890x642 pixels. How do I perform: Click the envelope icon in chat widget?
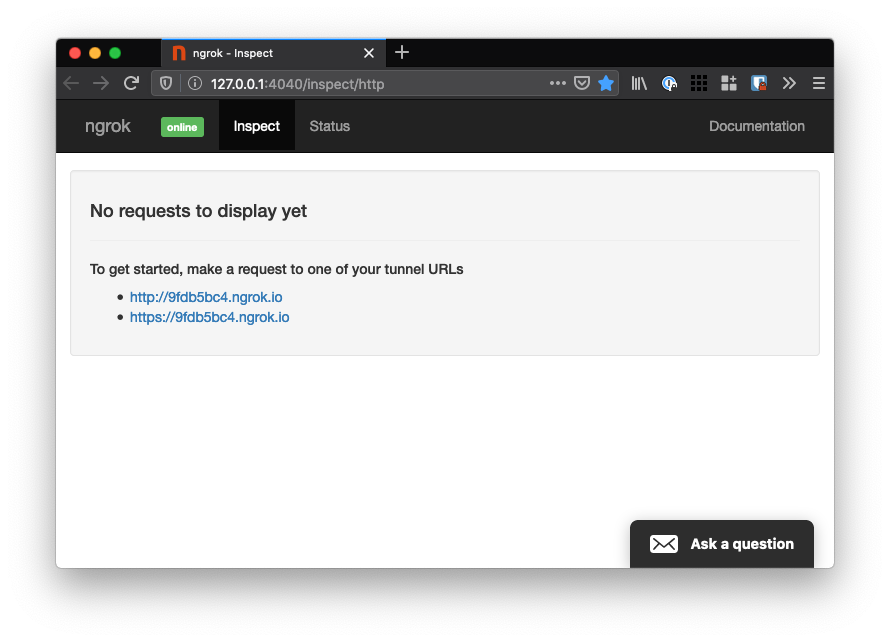click(664, 544)
